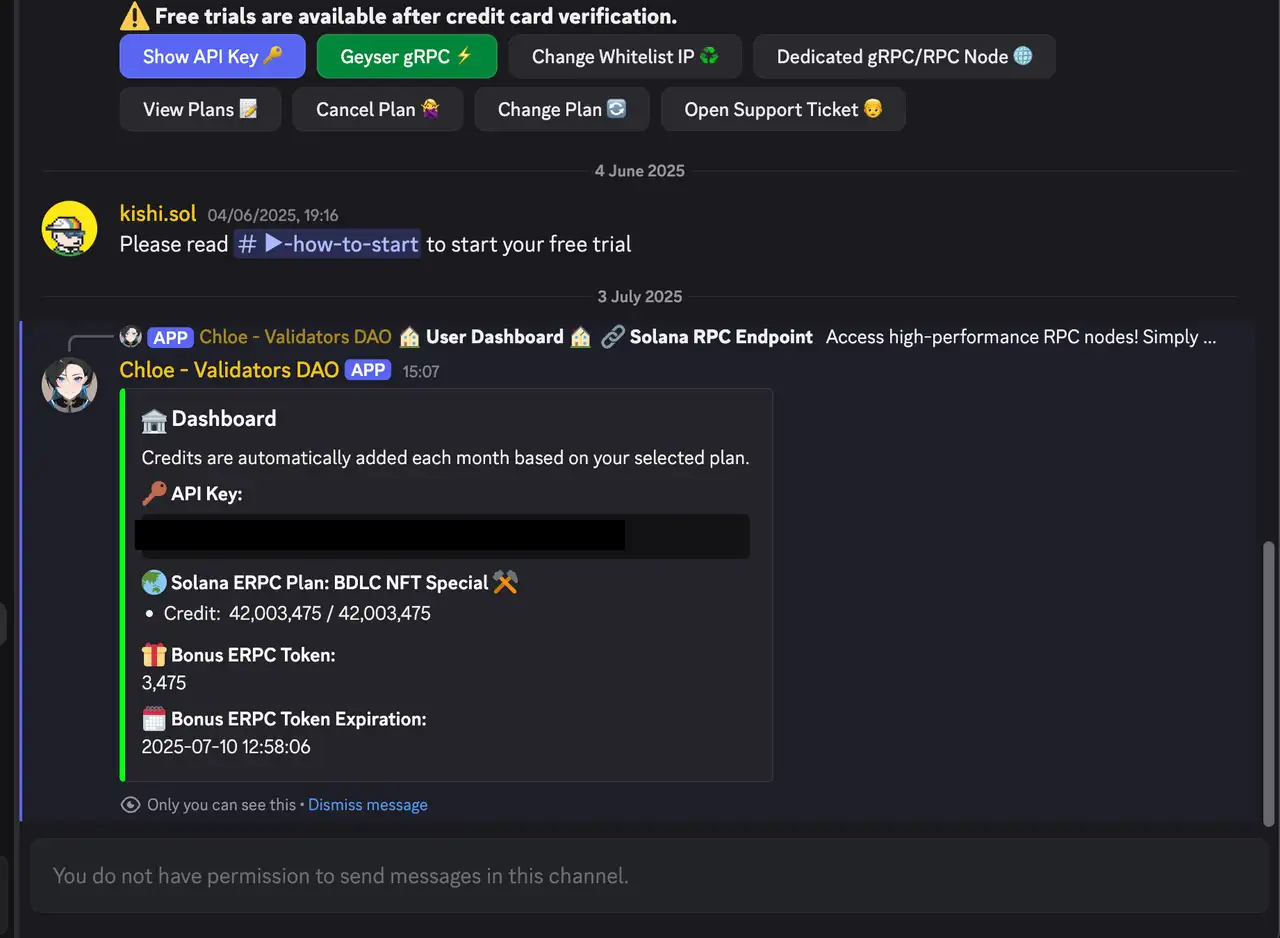Select Dedicated gRPC/RPC Node

[x=904, y=56]
